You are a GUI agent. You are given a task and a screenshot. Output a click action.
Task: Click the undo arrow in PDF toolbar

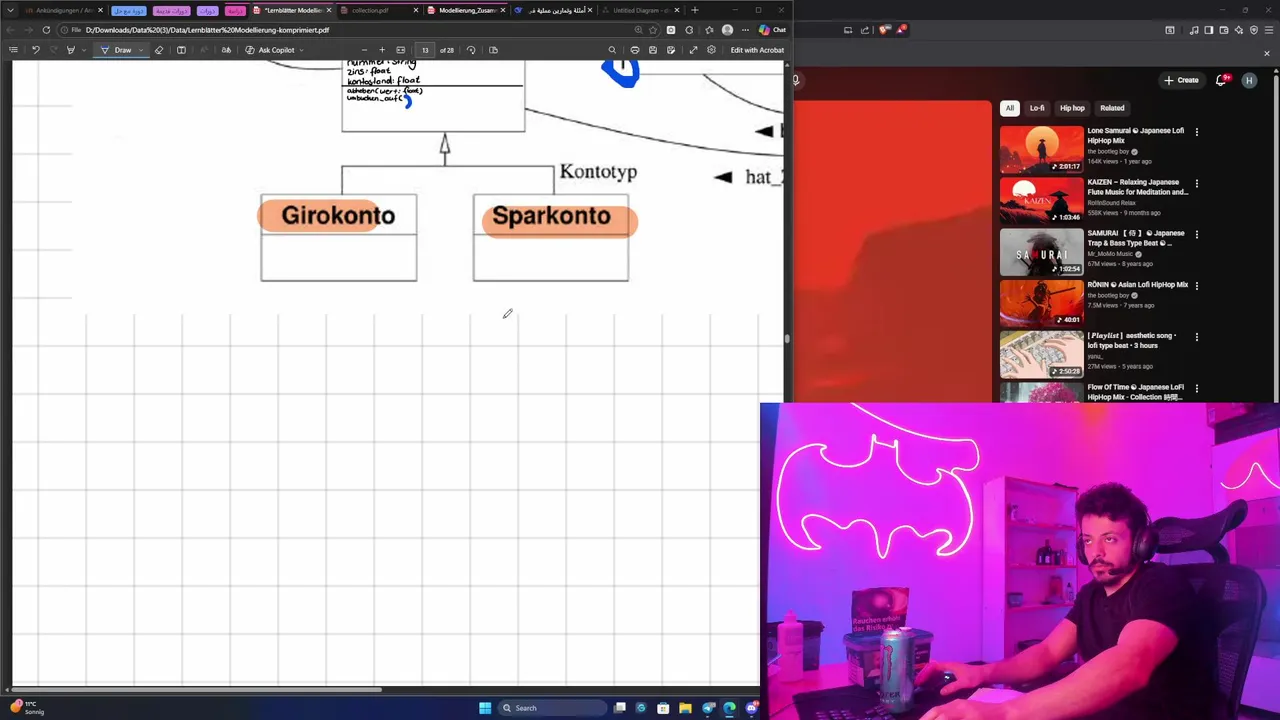coord(36,50)
